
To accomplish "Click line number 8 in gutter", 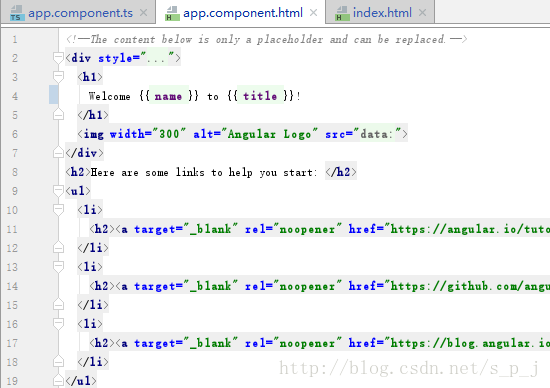I will point(15,172).
